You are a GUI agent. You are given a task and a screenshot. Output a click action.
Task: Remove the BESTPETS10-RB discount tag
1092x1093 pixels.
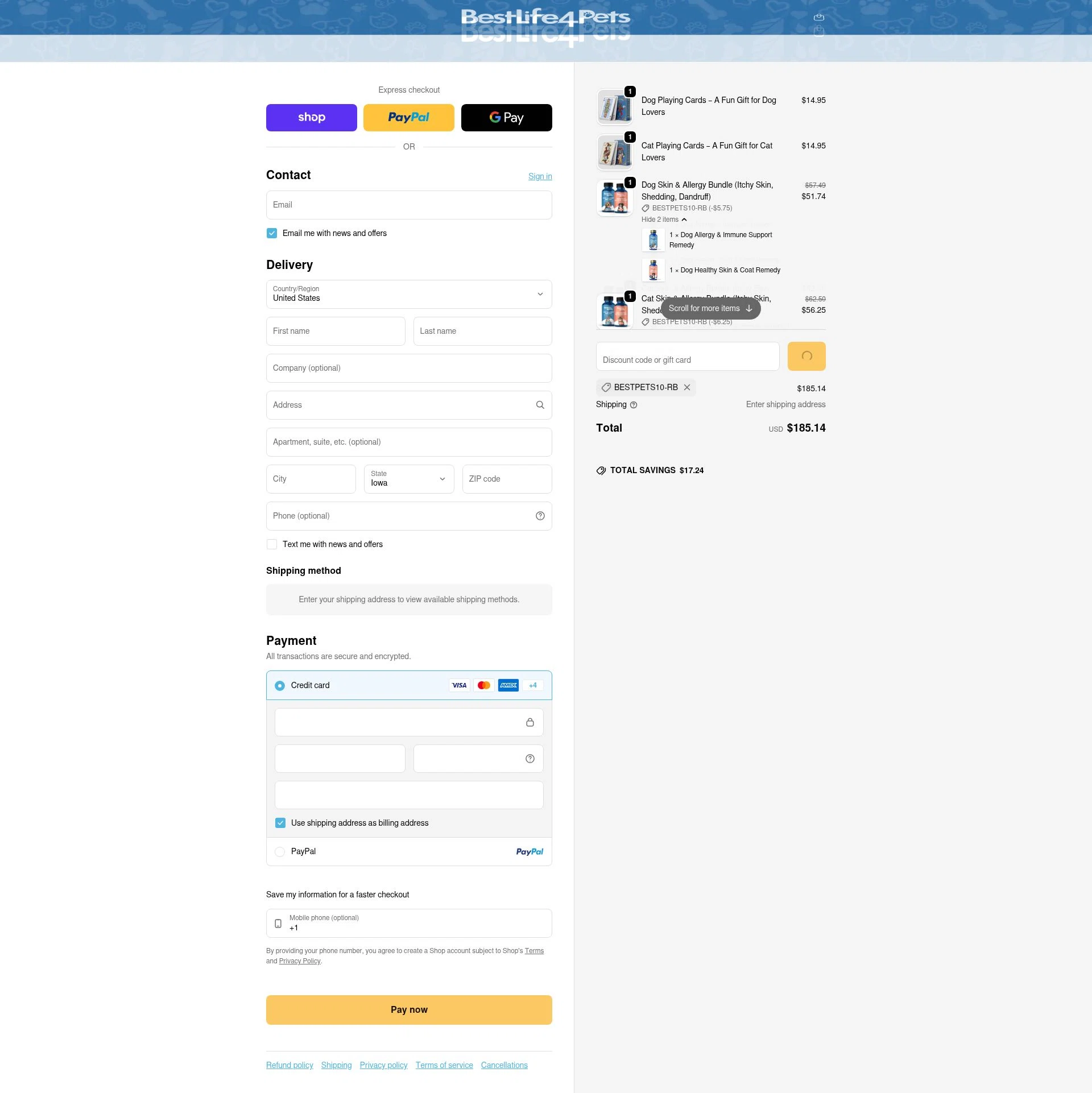(x=688, y=387)
